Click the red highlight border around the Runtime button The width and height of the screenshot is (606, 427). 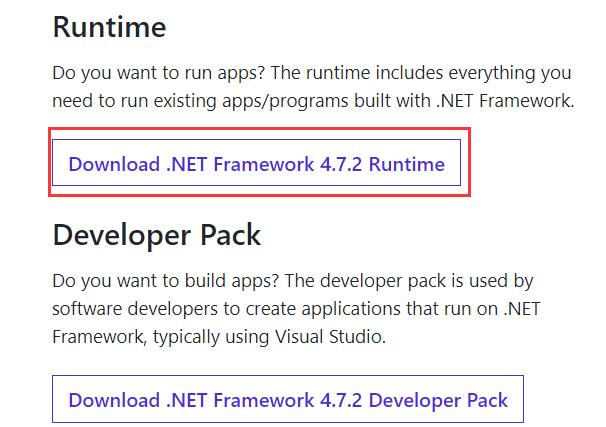(x=259, y=129)
